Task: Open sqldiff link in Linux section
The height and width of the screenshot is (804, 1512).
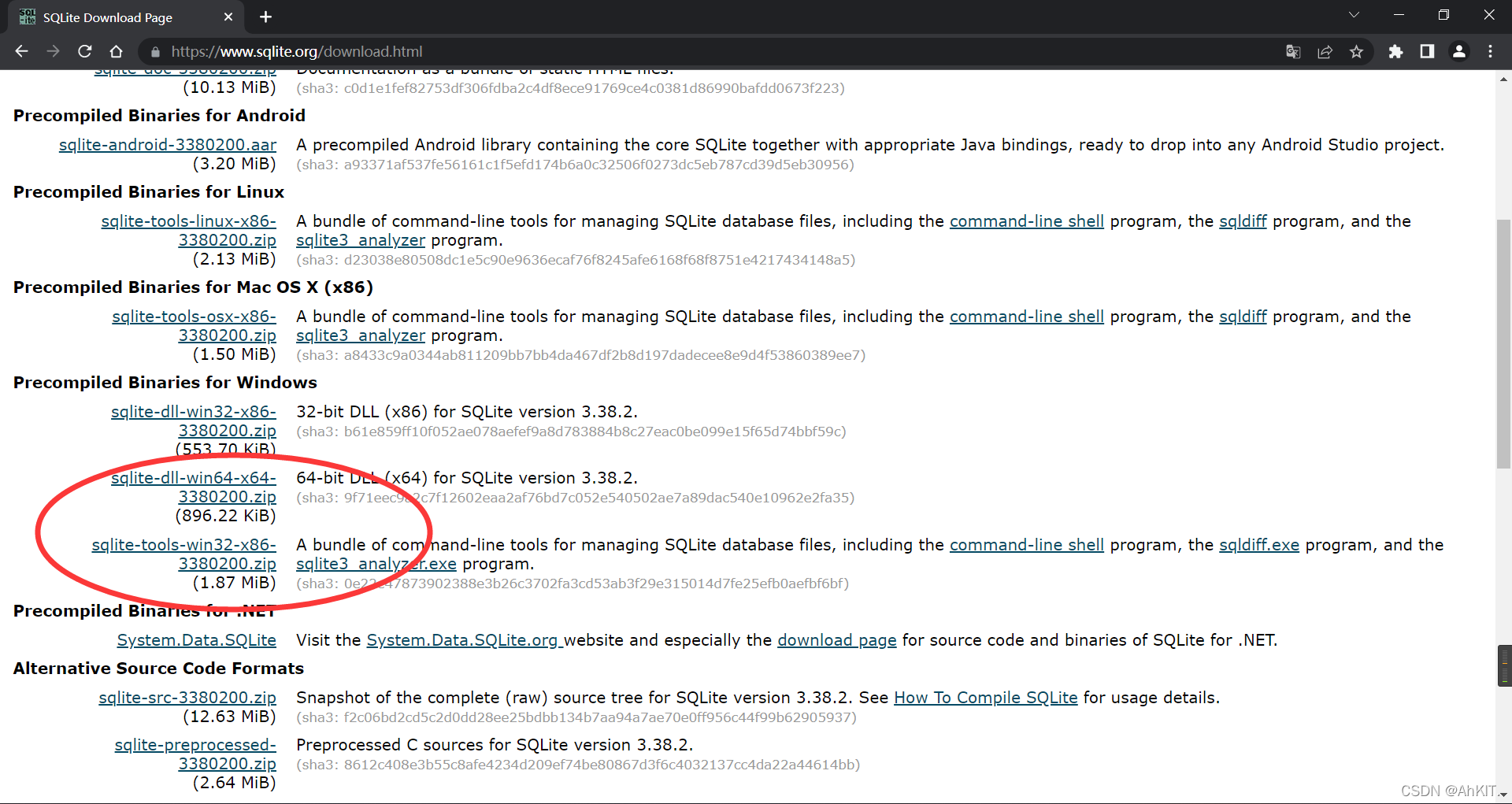Action: pos(1243,221)
